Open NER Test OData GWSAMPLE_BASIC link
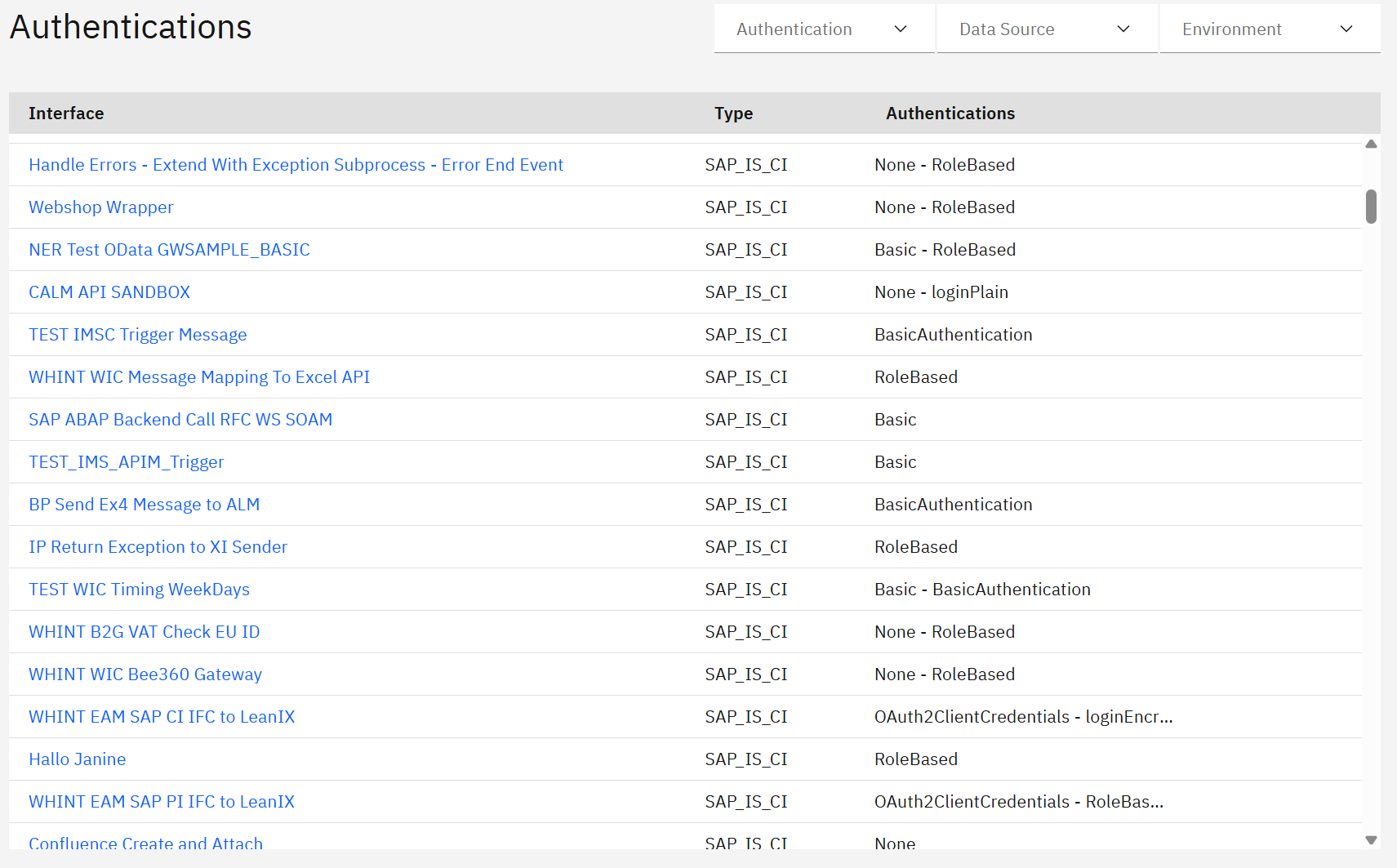 [x=169, y=250]
